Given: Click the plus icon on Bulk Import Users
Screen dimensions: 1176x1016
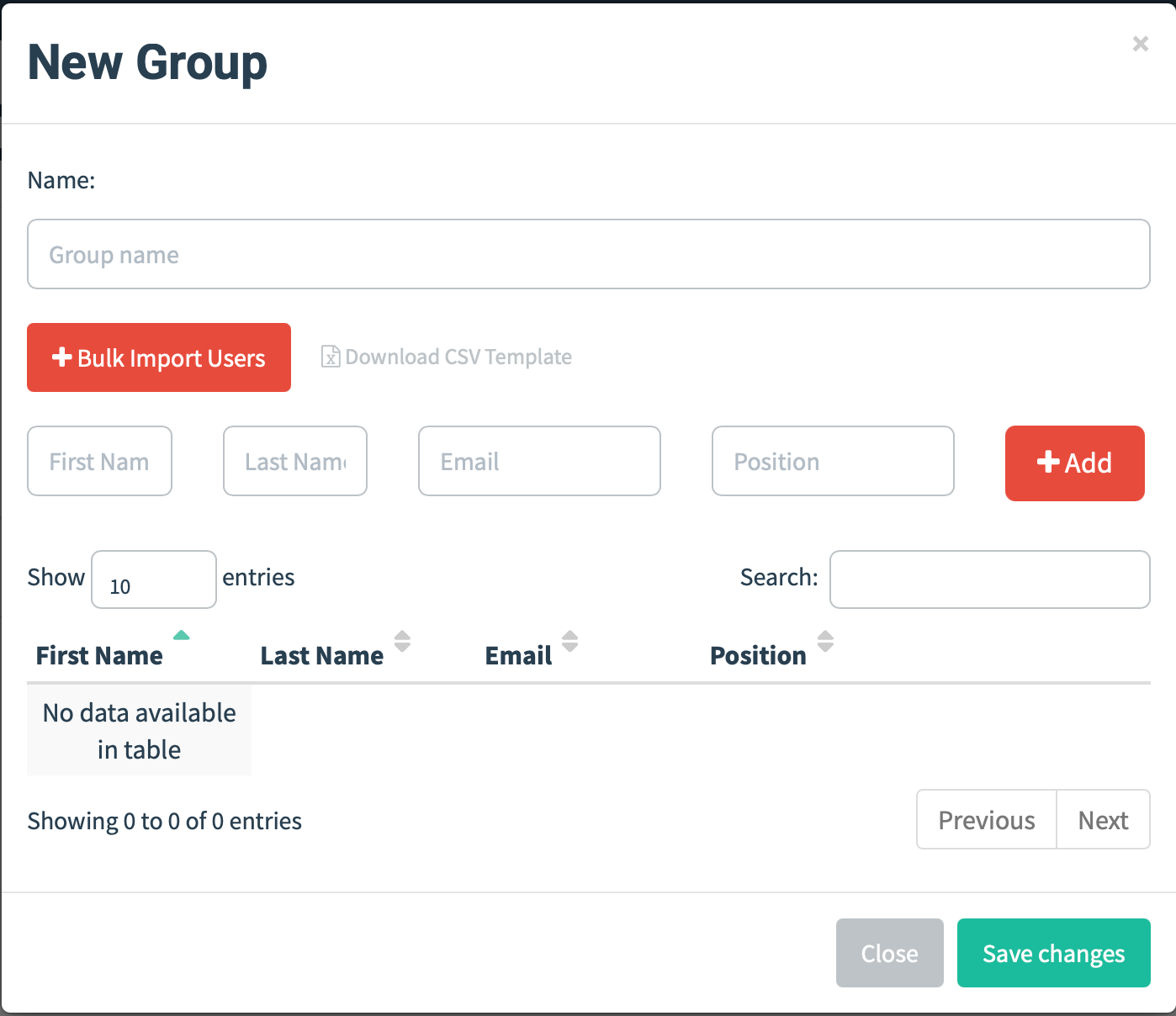Looking at the screenshot, I should coord(61,357).
